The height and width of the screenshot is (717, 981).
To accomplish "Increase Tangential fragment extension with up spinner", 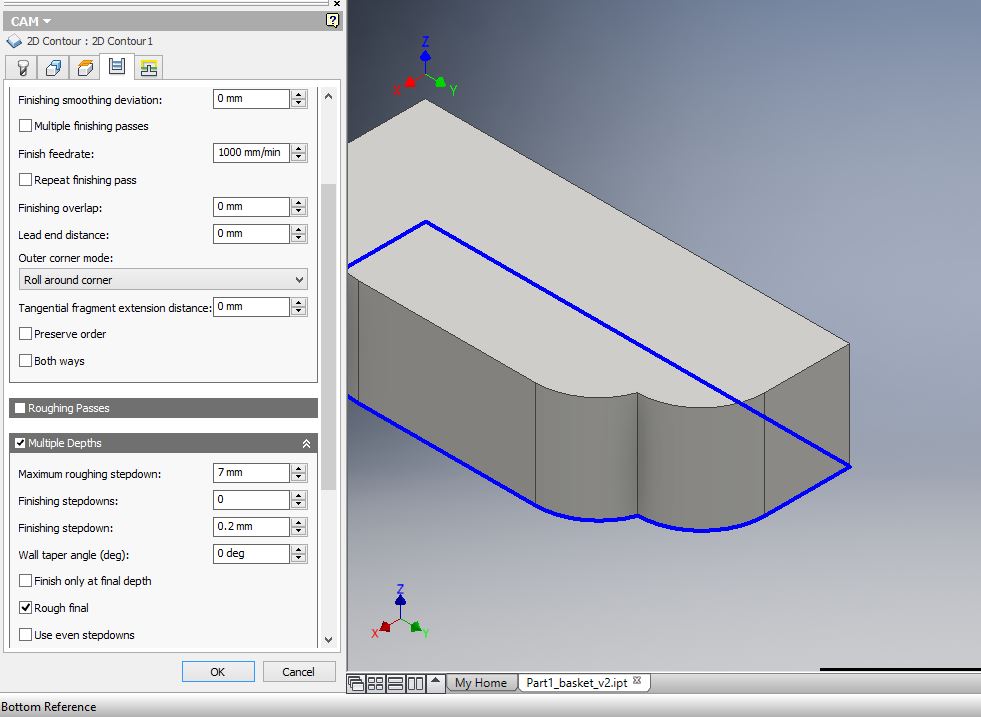I will pos(299,303).
